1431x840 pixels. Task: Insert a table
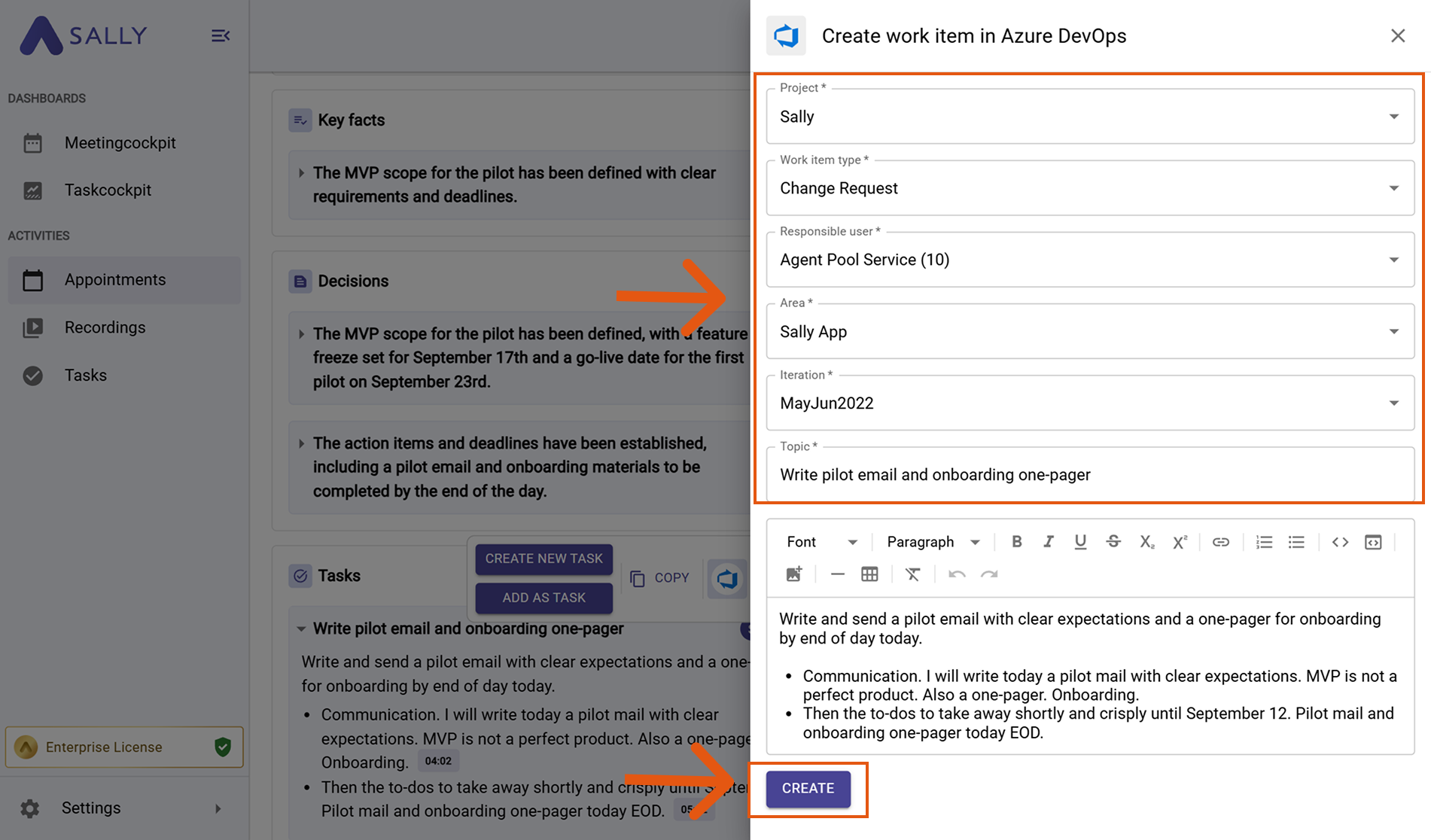click(869, 574)
